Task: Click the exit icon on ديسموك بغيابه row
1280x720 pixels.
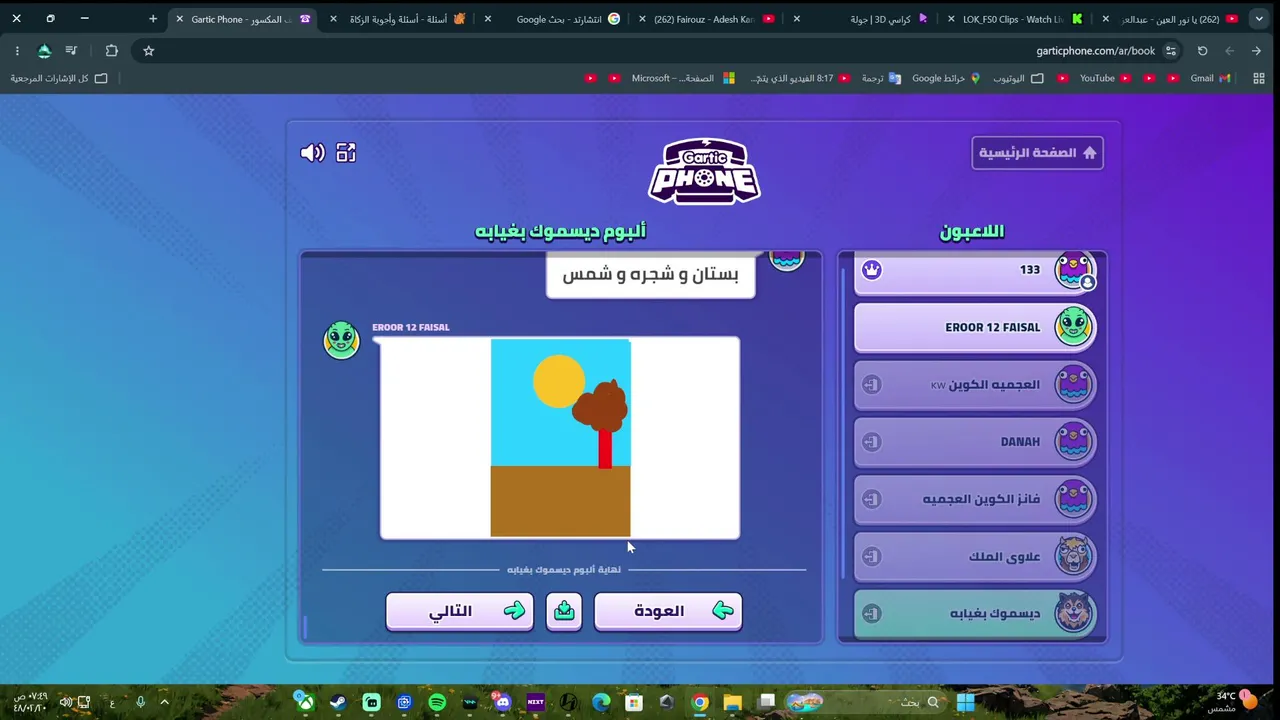Action: 872,614
